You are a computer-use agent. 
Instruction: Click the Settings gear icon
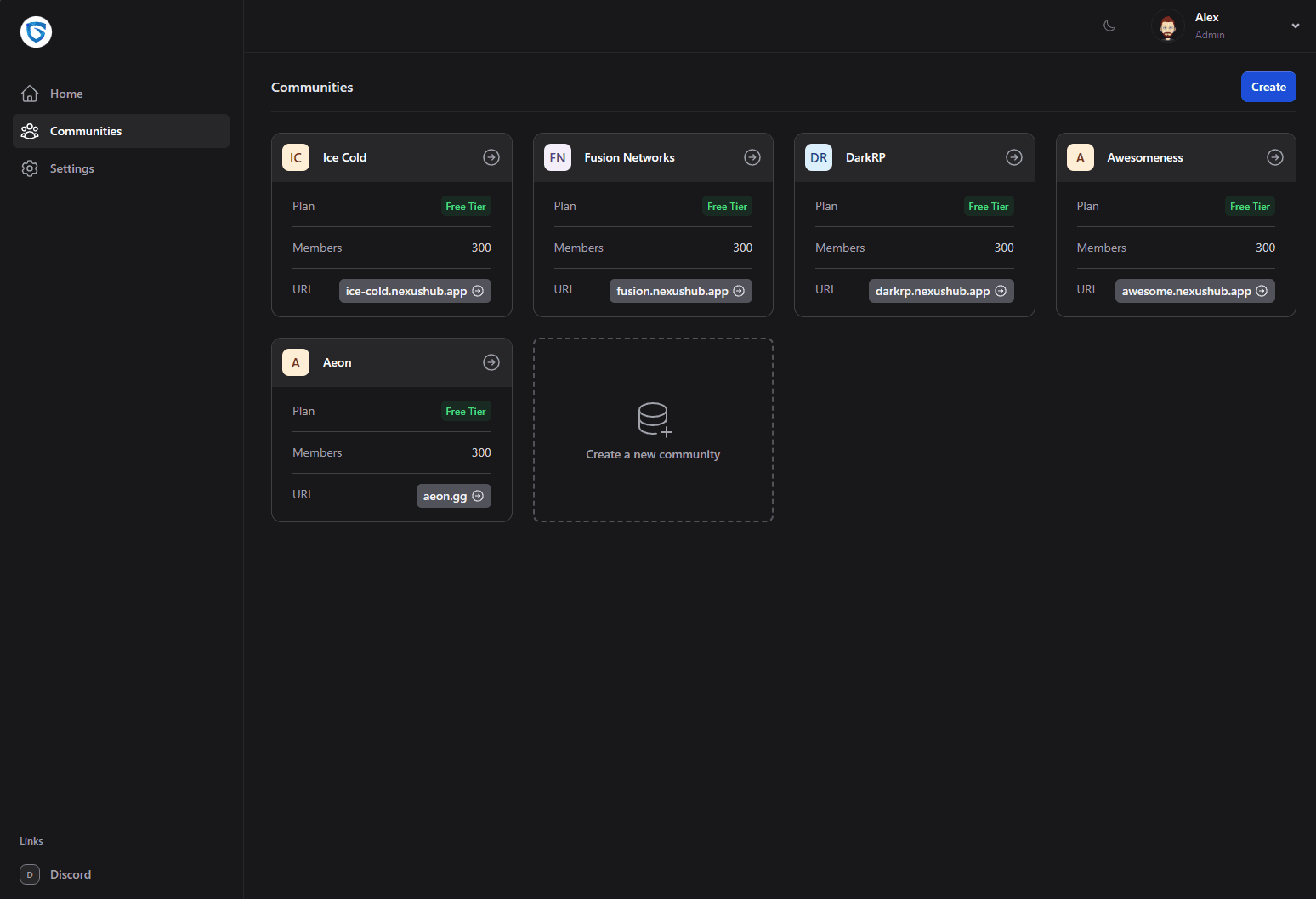(x=30, y=168)
